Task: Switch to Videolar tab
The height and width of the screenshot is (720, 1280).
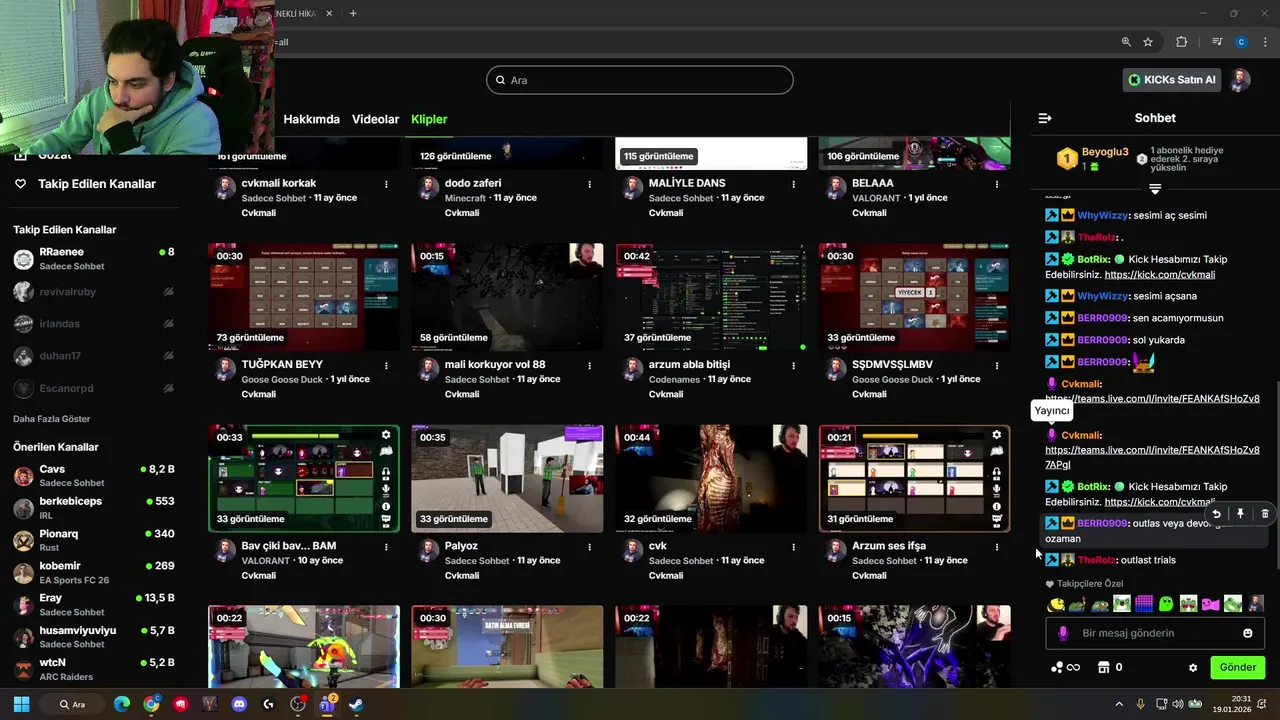Action: click(375, 119)
